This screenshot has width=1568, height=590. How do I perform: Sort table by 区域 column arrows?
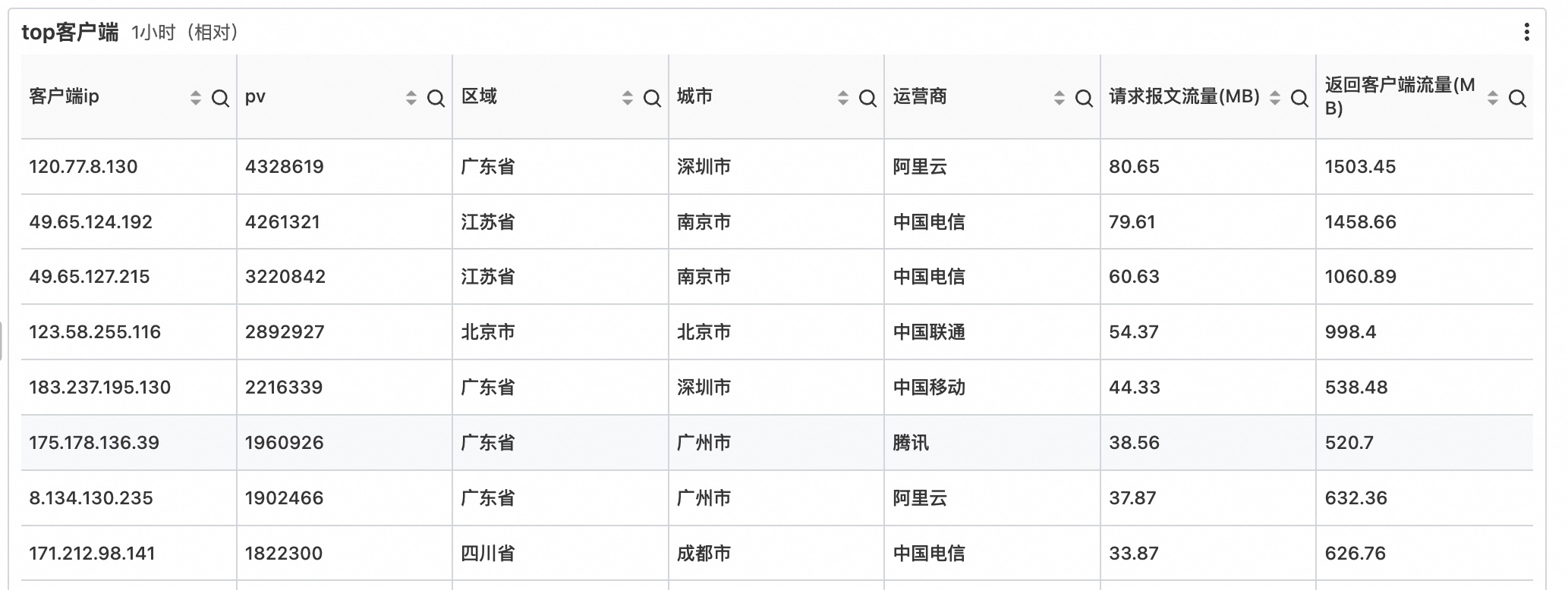pos(628,98)
